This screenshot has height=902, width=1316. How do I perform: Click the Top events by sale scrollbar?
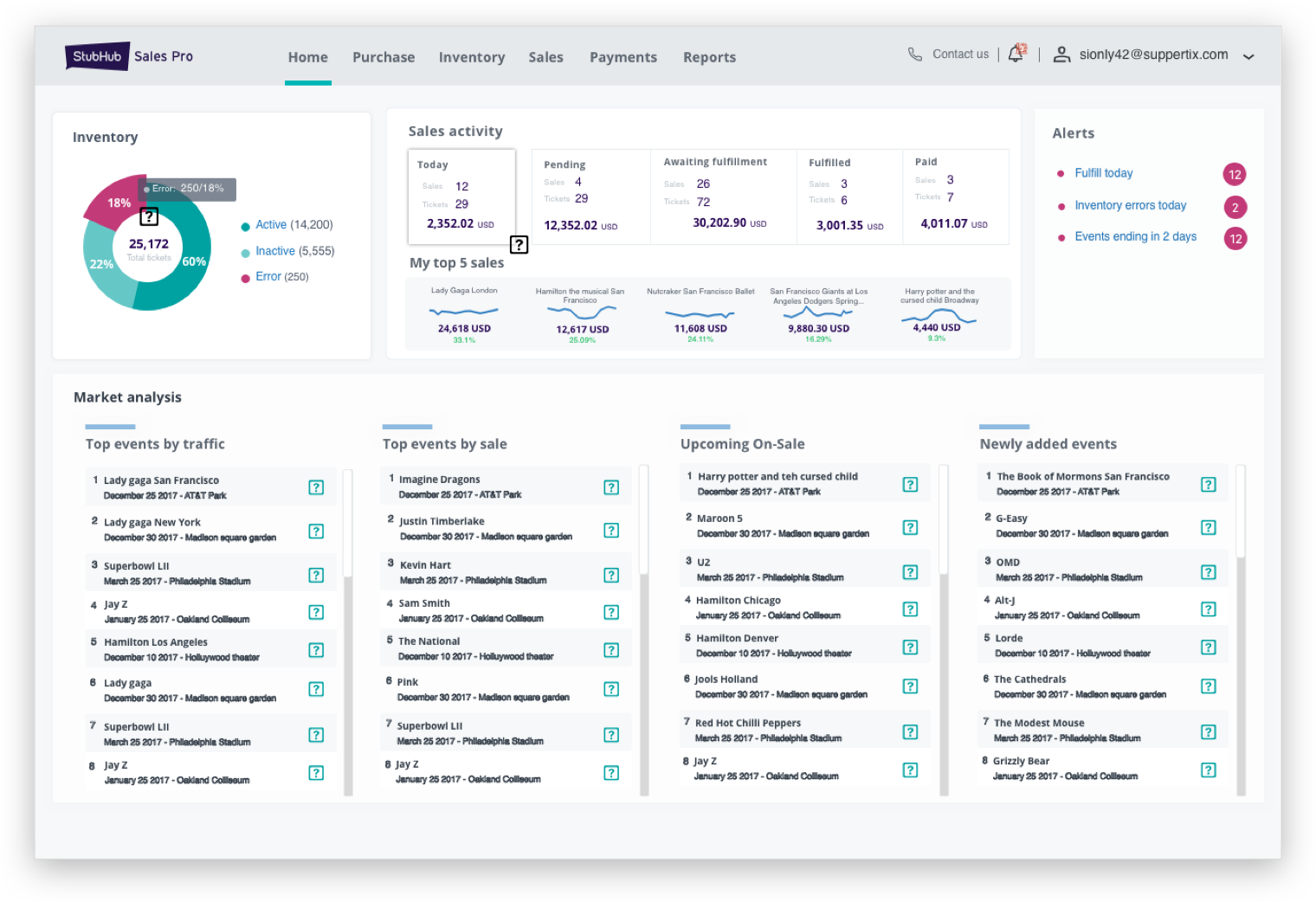644,630
